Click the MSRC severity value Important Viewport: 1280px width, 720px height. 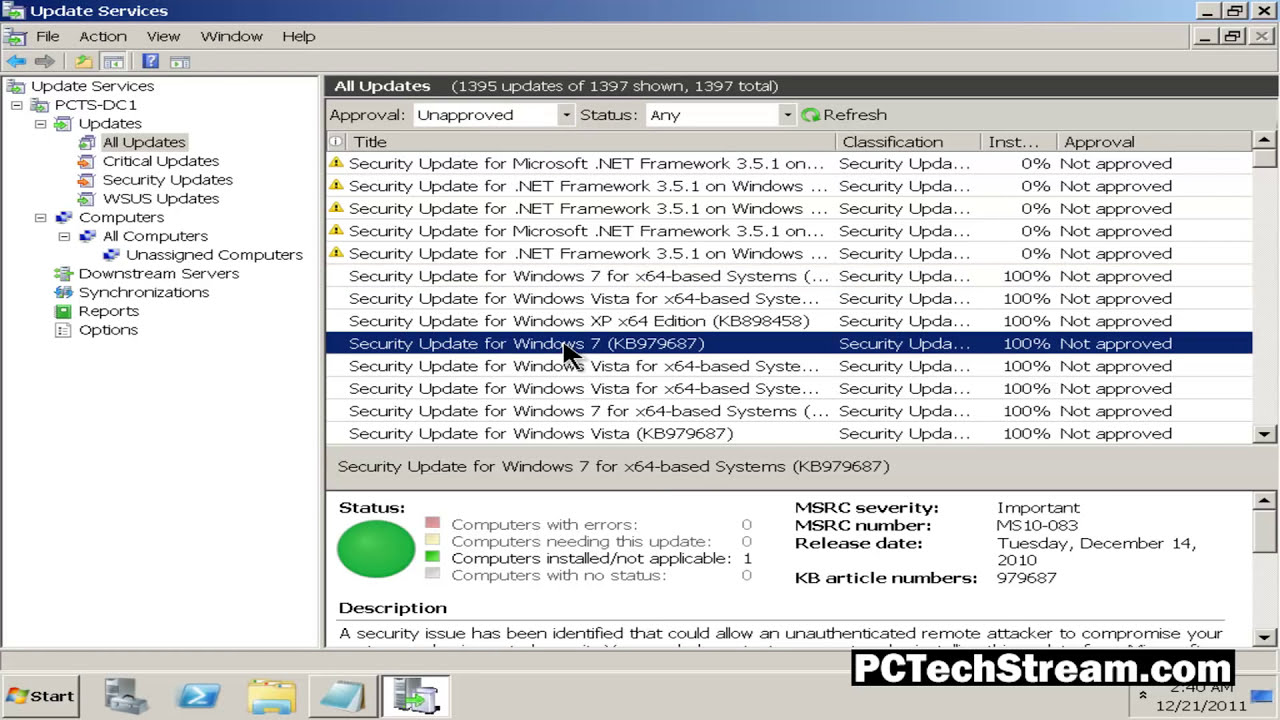1038,508
